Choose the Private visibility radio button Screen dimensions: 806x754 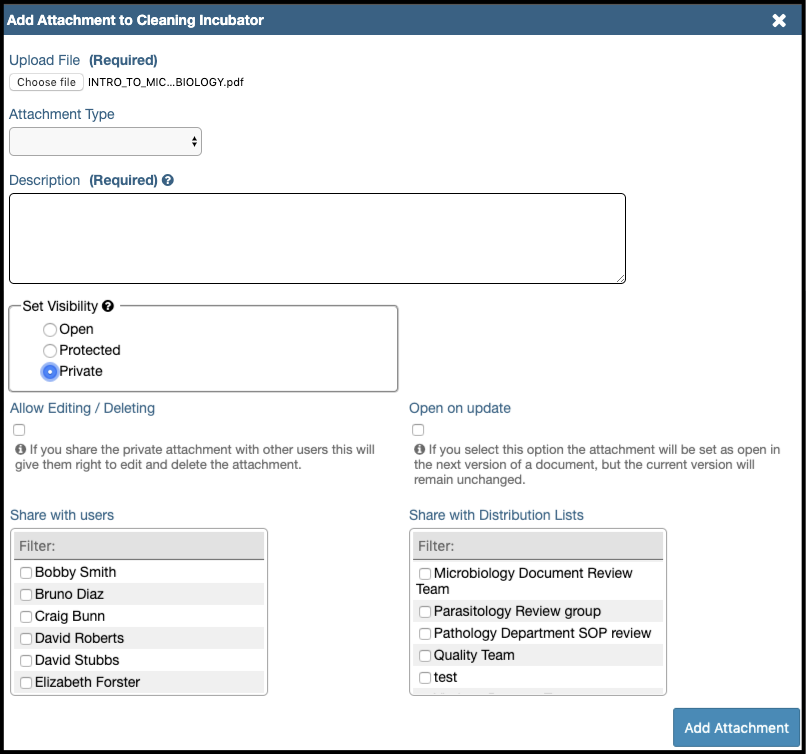click(x=50, y=372)
